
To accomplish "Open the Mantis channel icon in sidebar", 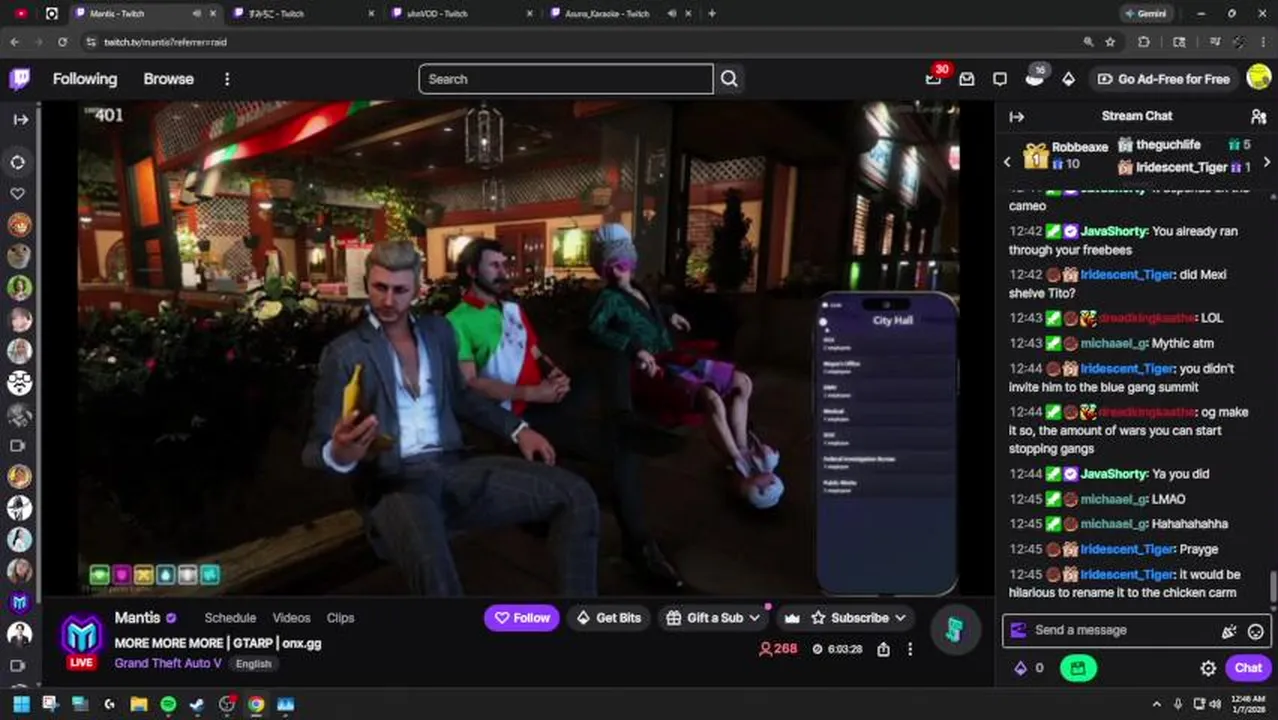I will (19, 602).
